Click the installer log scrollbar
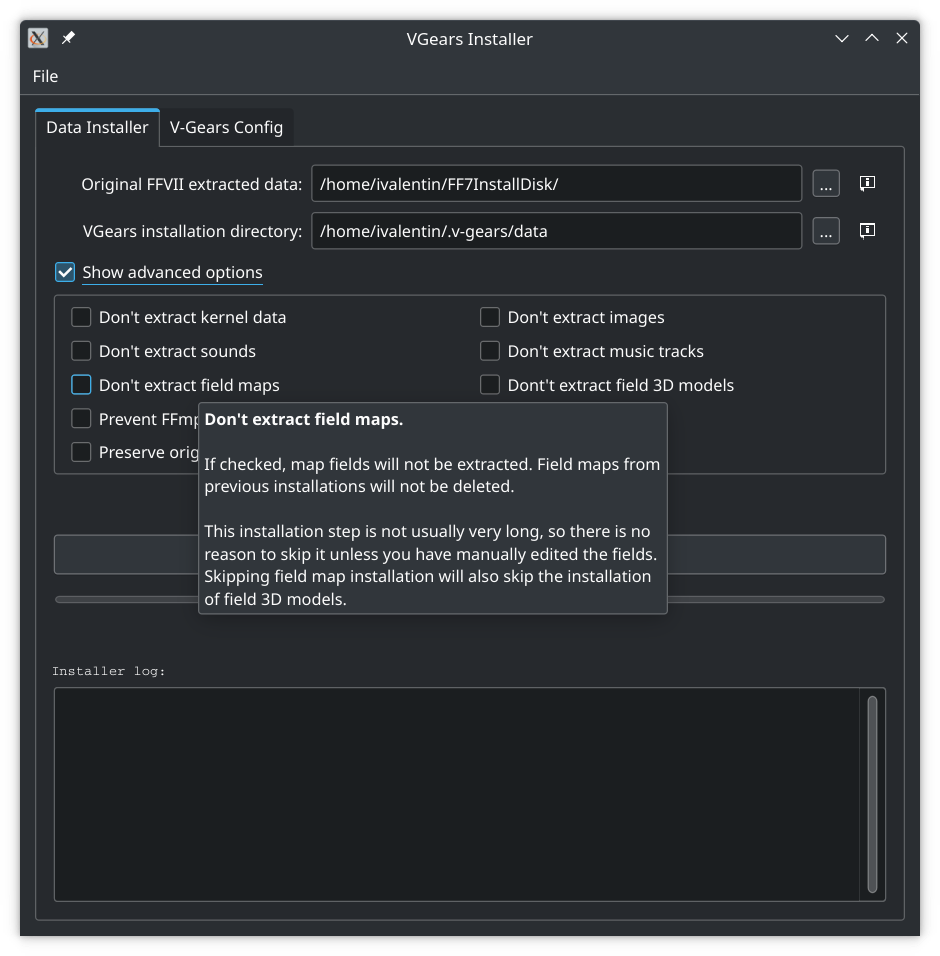940x956 pixels. 872,794
